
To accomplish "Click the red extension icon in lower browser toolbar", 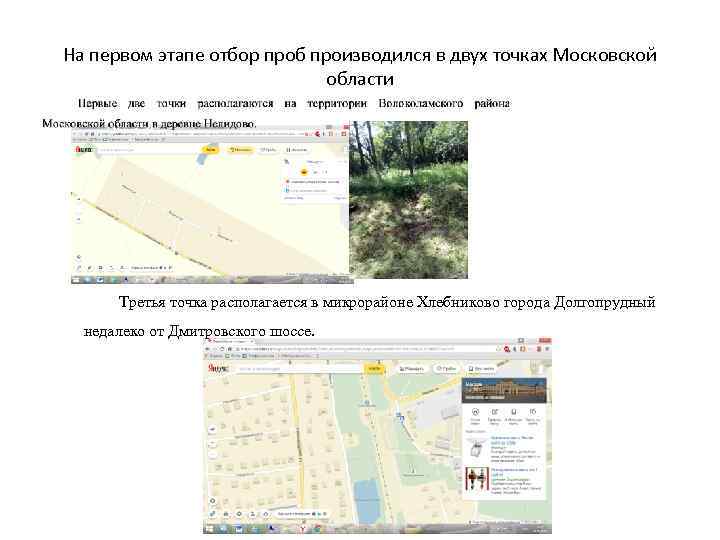I will (507, 349).
